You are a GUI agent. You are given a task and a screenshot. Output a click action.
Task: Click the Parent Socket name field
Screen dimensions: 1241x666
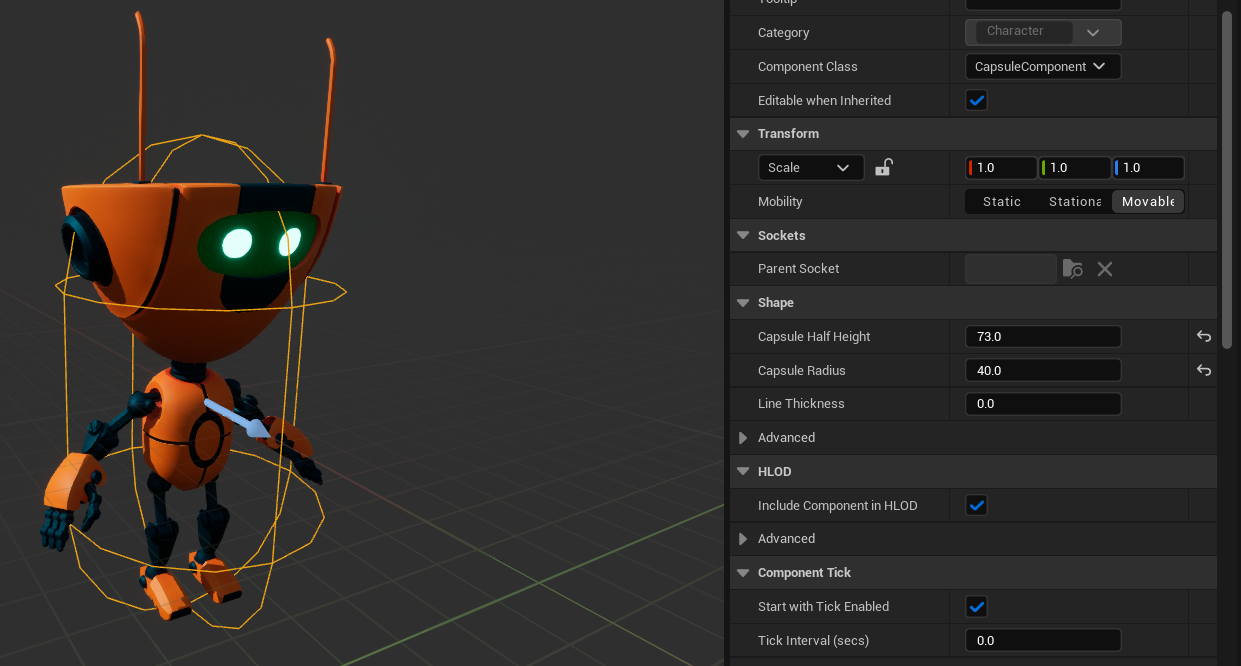coord(1011,269)
